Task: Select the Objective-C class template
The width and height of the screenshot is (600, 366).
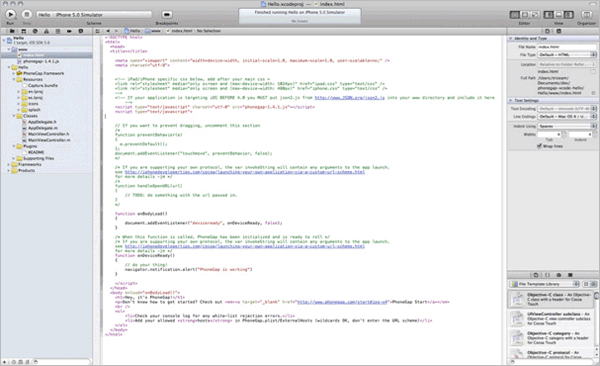Action: tap(551, 299)
